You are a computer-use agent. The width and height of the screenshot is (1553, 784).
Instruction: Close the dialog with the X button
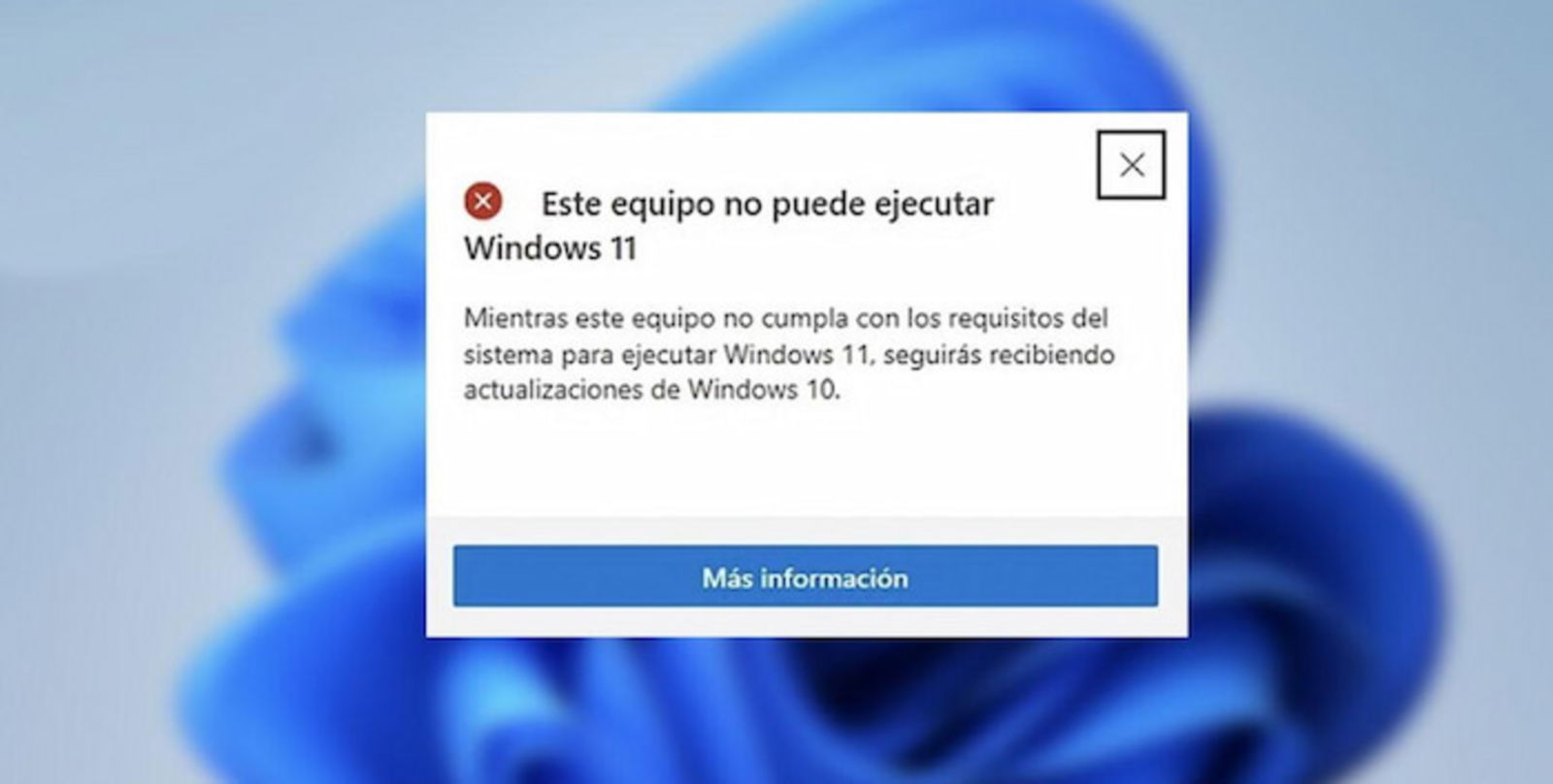click(x=1131, y=165)
